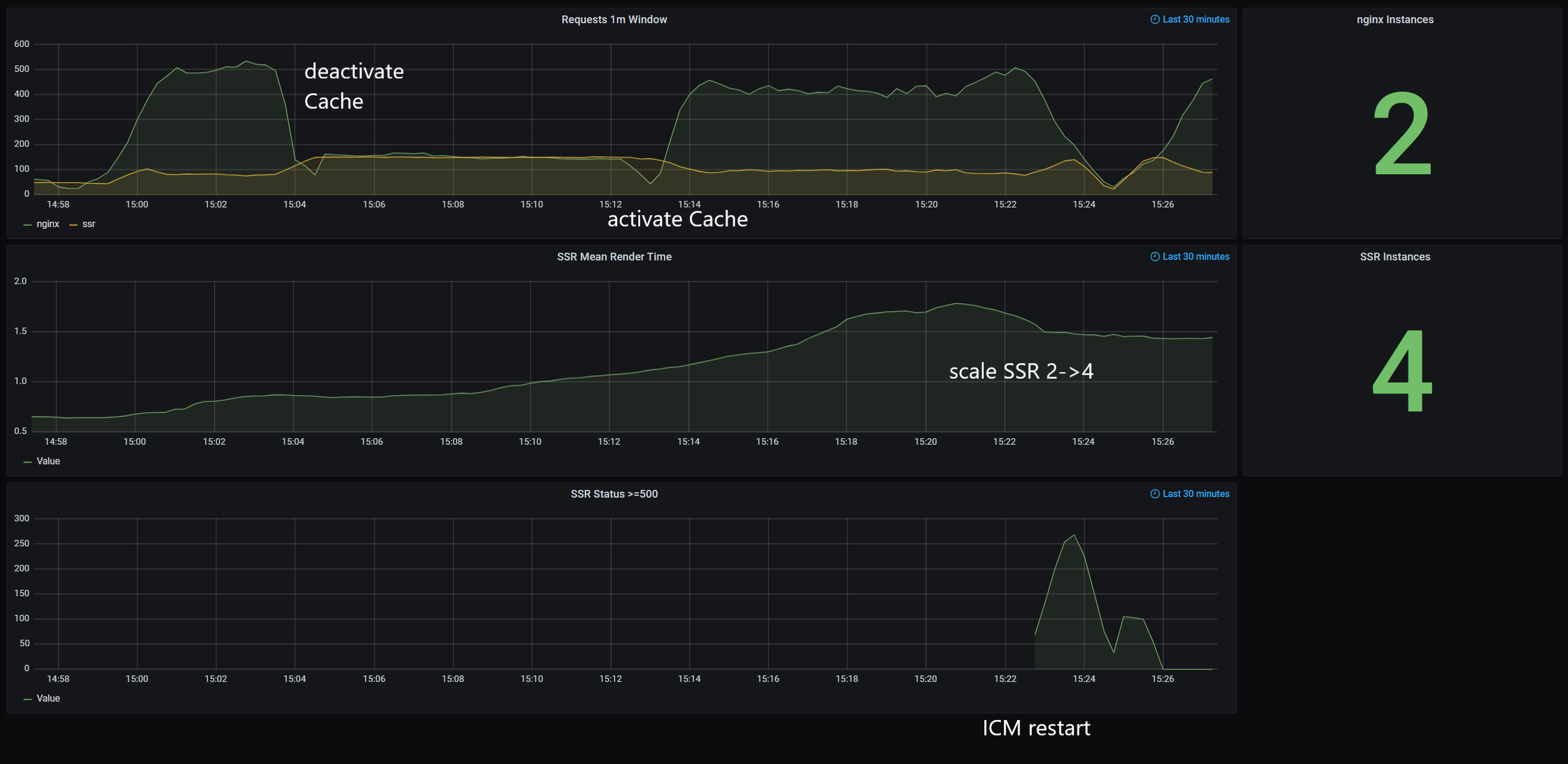Click the nginx Instances stat value 2
The image size is (1568, 764).
[1402, 133]
